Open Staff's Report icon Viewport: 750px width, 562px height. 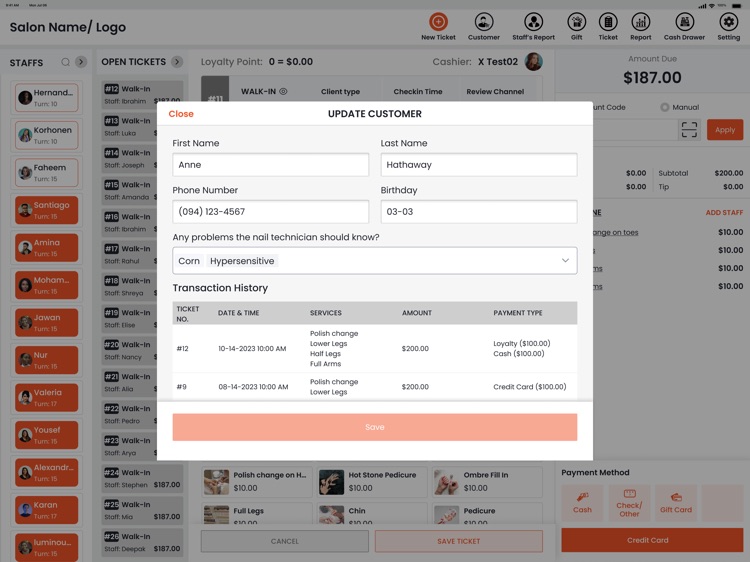533,27
